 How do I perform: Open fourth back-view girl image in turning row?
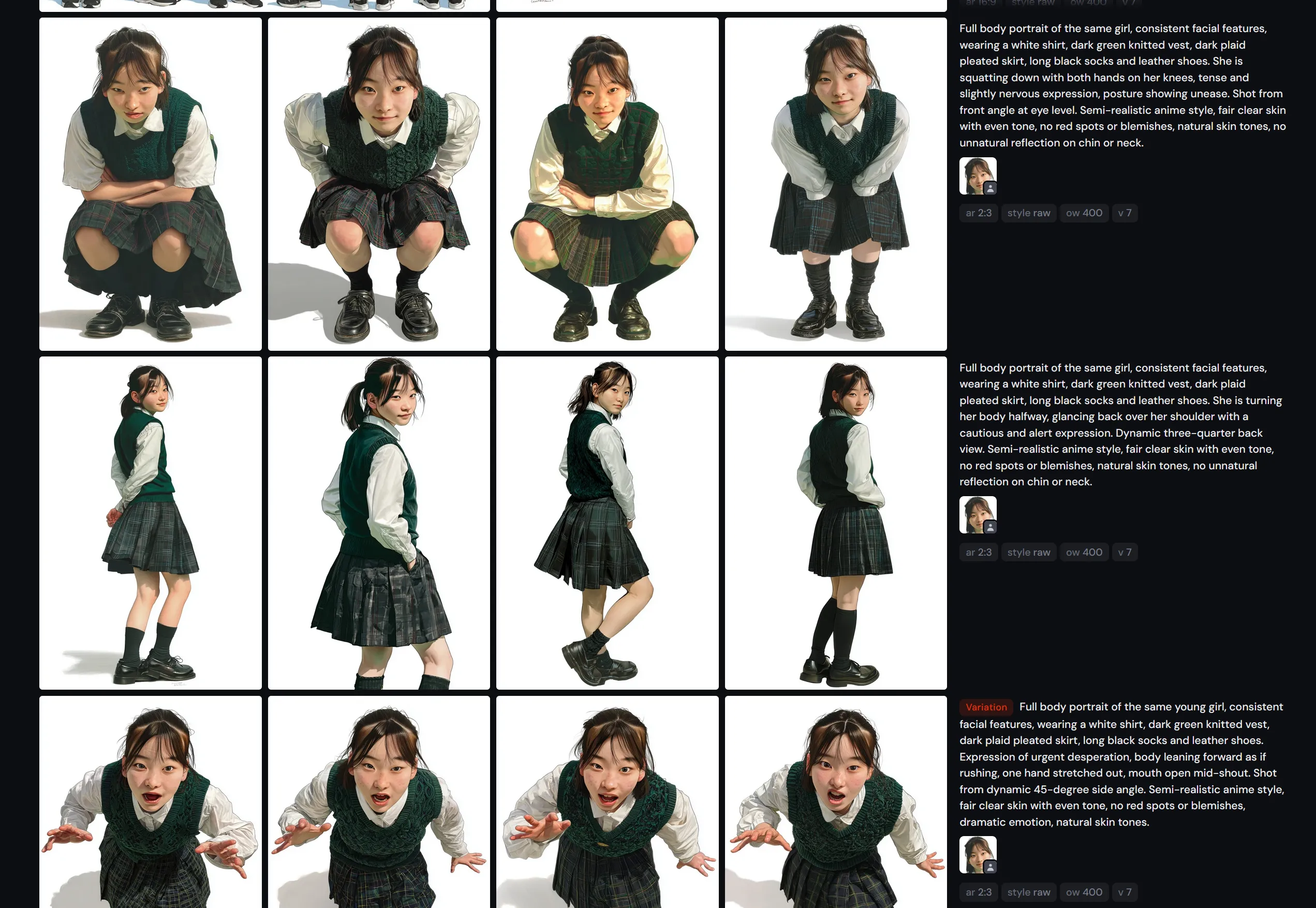(836, 523)
